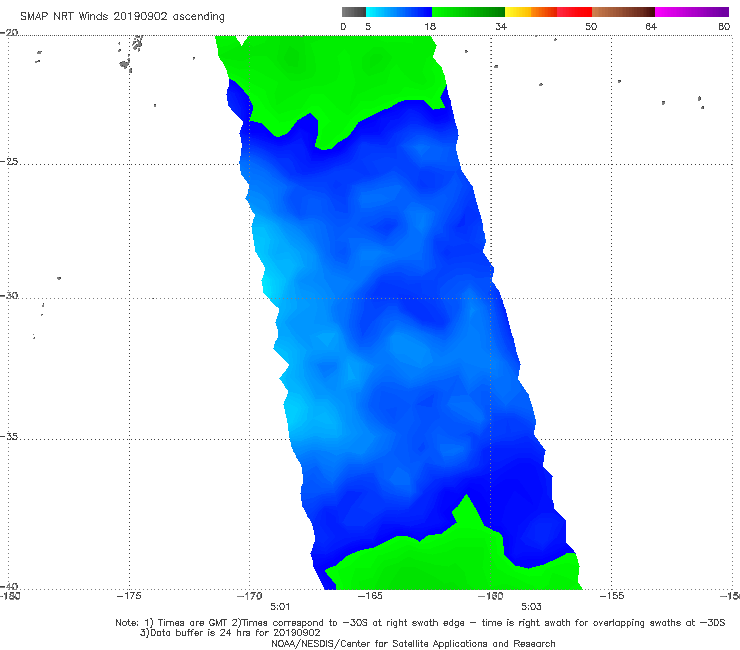Click the swath time label '5:03'
Image resolution: width=740 pixels, height=650 pixels.
point(531,607)
